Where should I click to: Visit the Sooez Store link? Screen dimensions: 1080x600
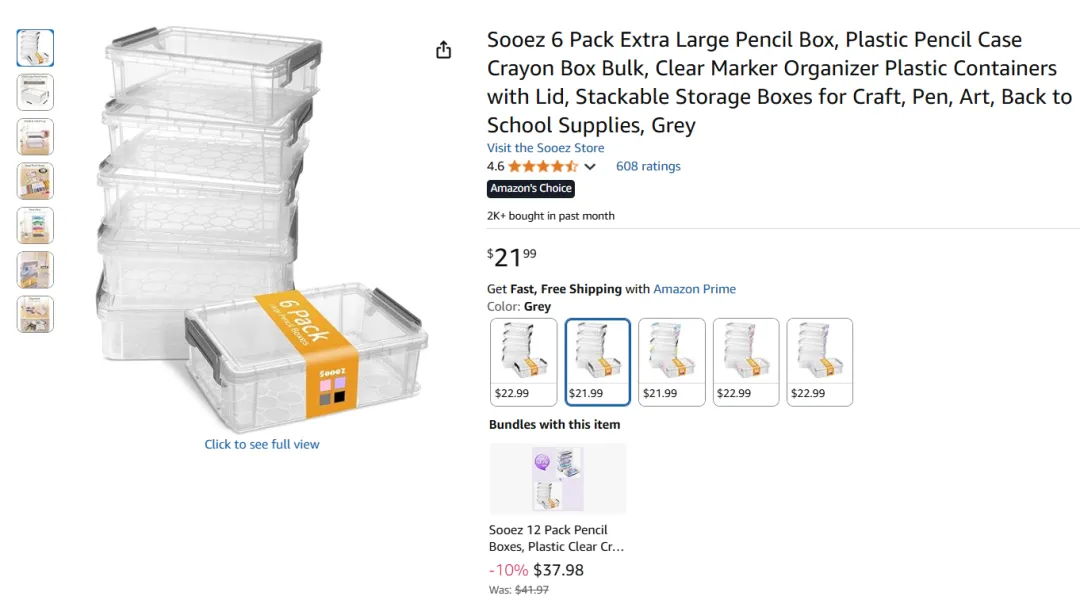tap(546, 147)
